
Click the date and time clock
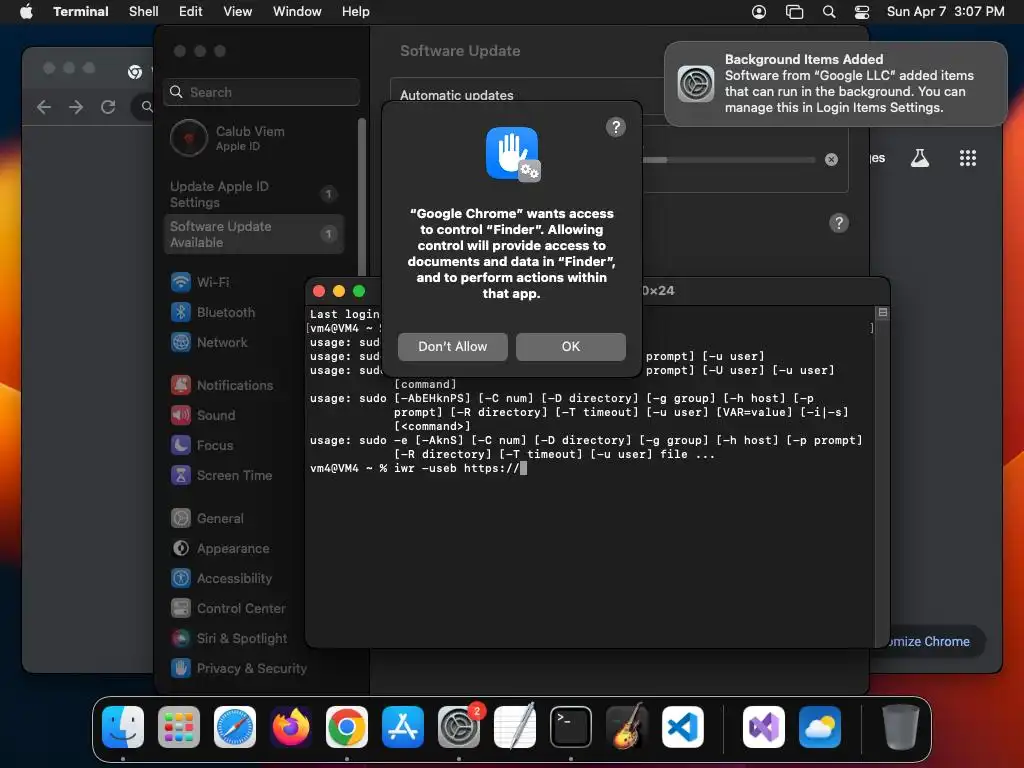coord(946,12)
